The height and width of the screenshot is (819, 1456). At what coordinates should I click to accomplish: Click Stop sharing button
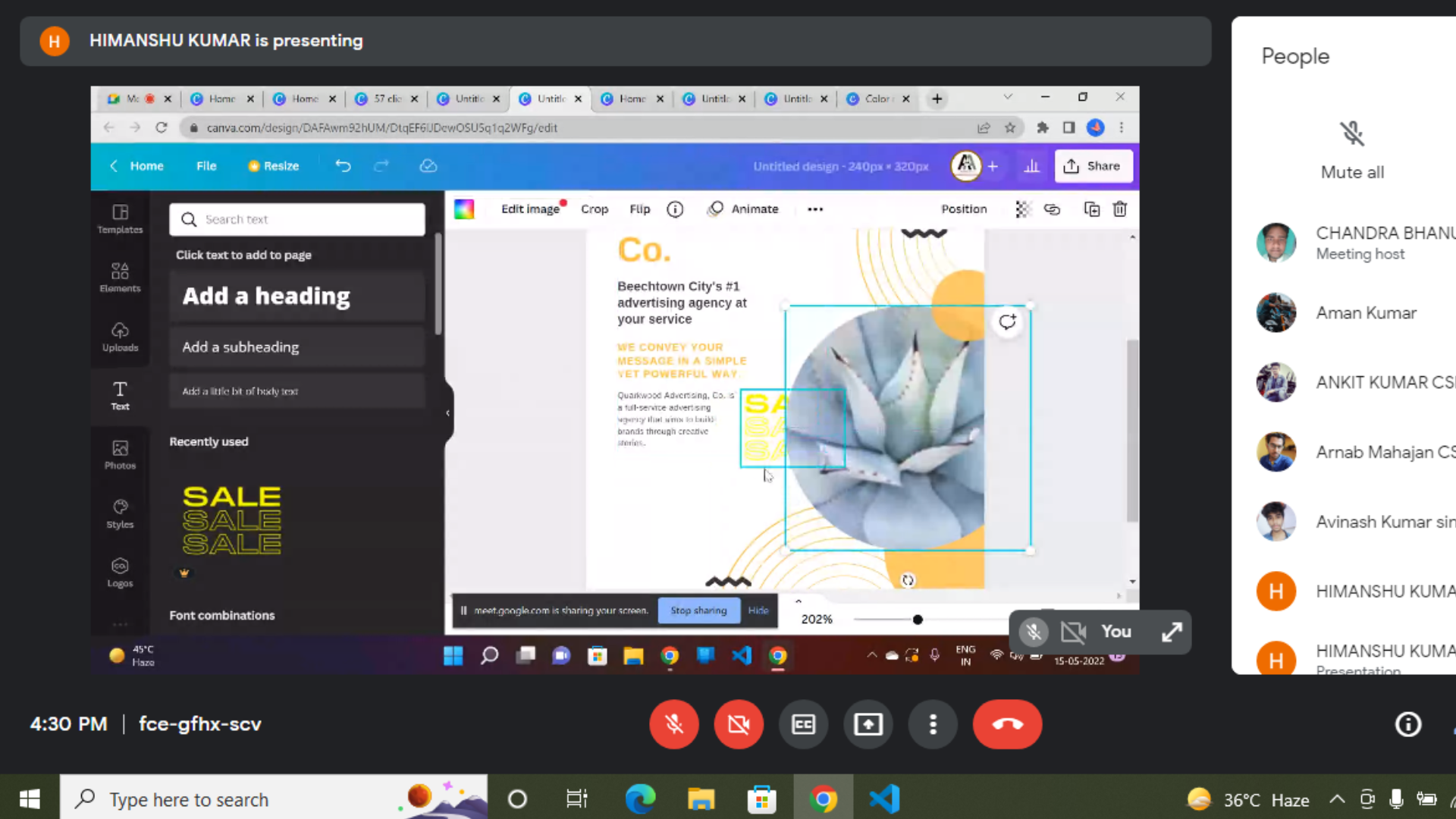698,610
